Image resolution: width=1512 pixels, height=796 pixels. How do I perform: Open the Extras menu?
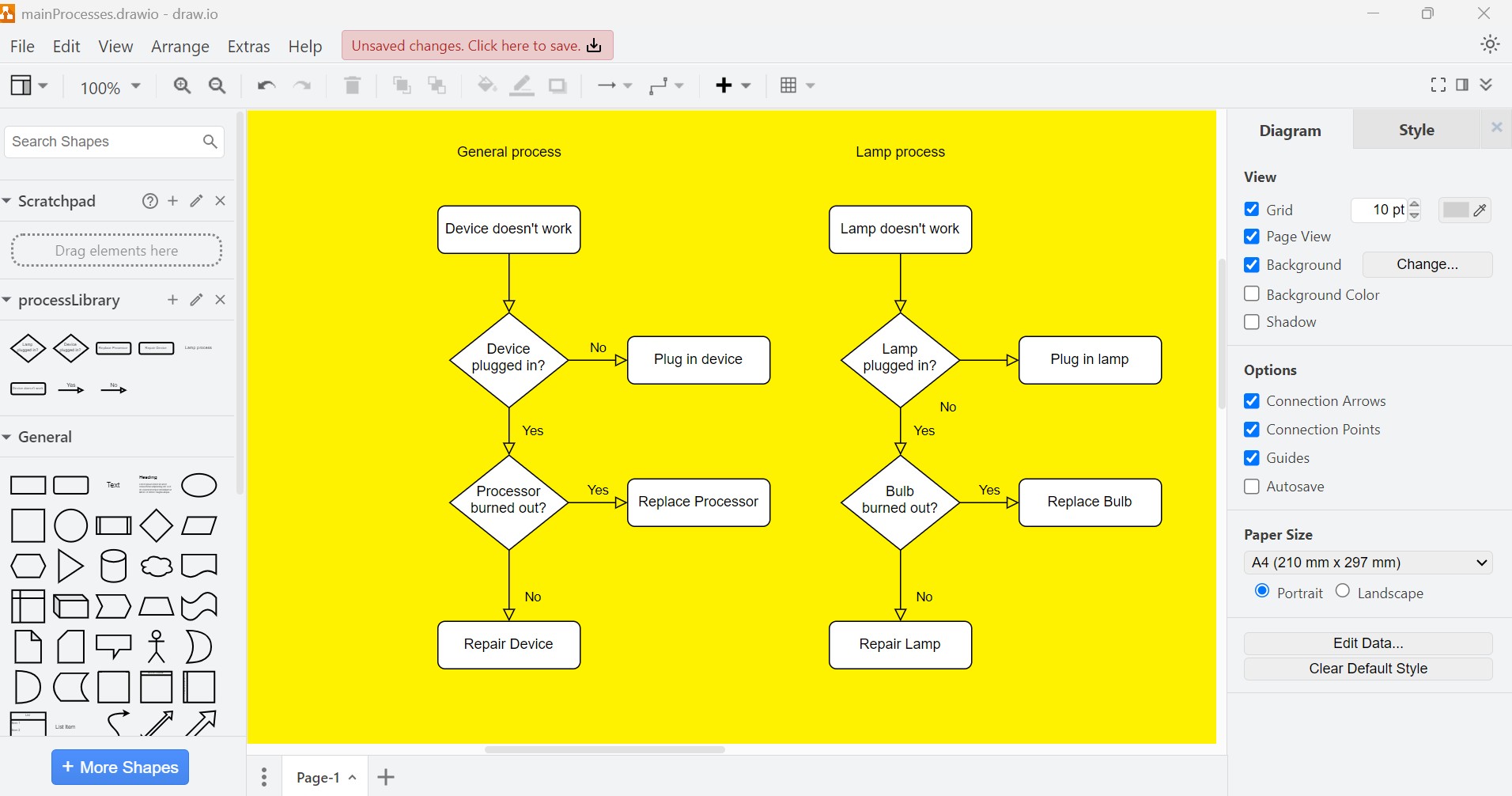(x=248, y=46)
